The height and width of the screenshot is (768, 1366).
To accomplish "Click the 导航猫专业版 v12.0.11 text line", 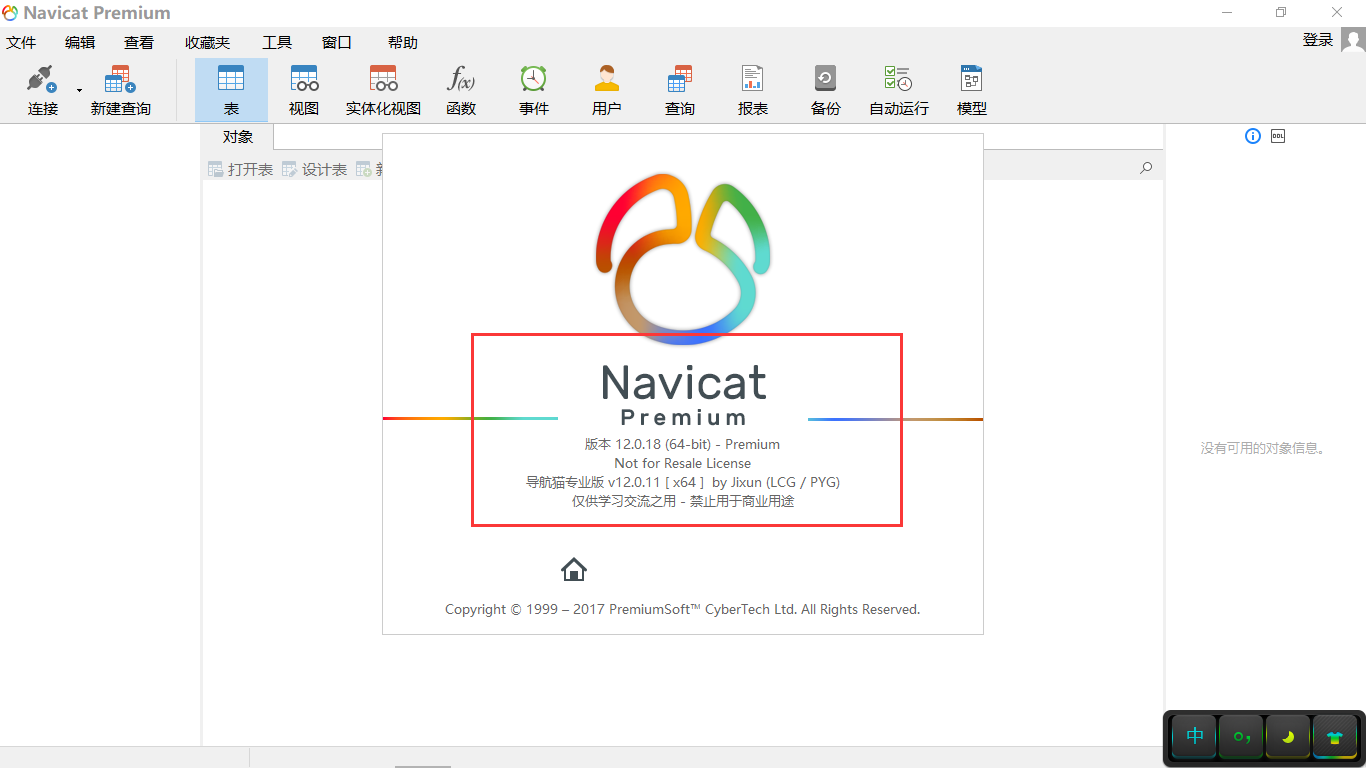I will pos(683,482).
